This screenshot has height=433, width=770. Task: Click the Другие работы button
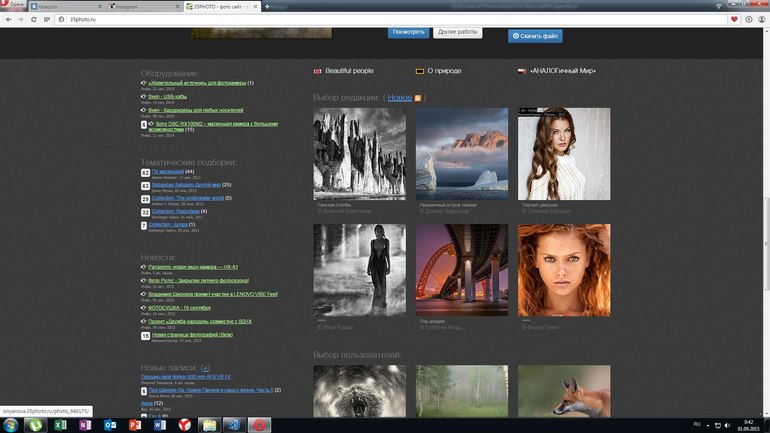458,32
